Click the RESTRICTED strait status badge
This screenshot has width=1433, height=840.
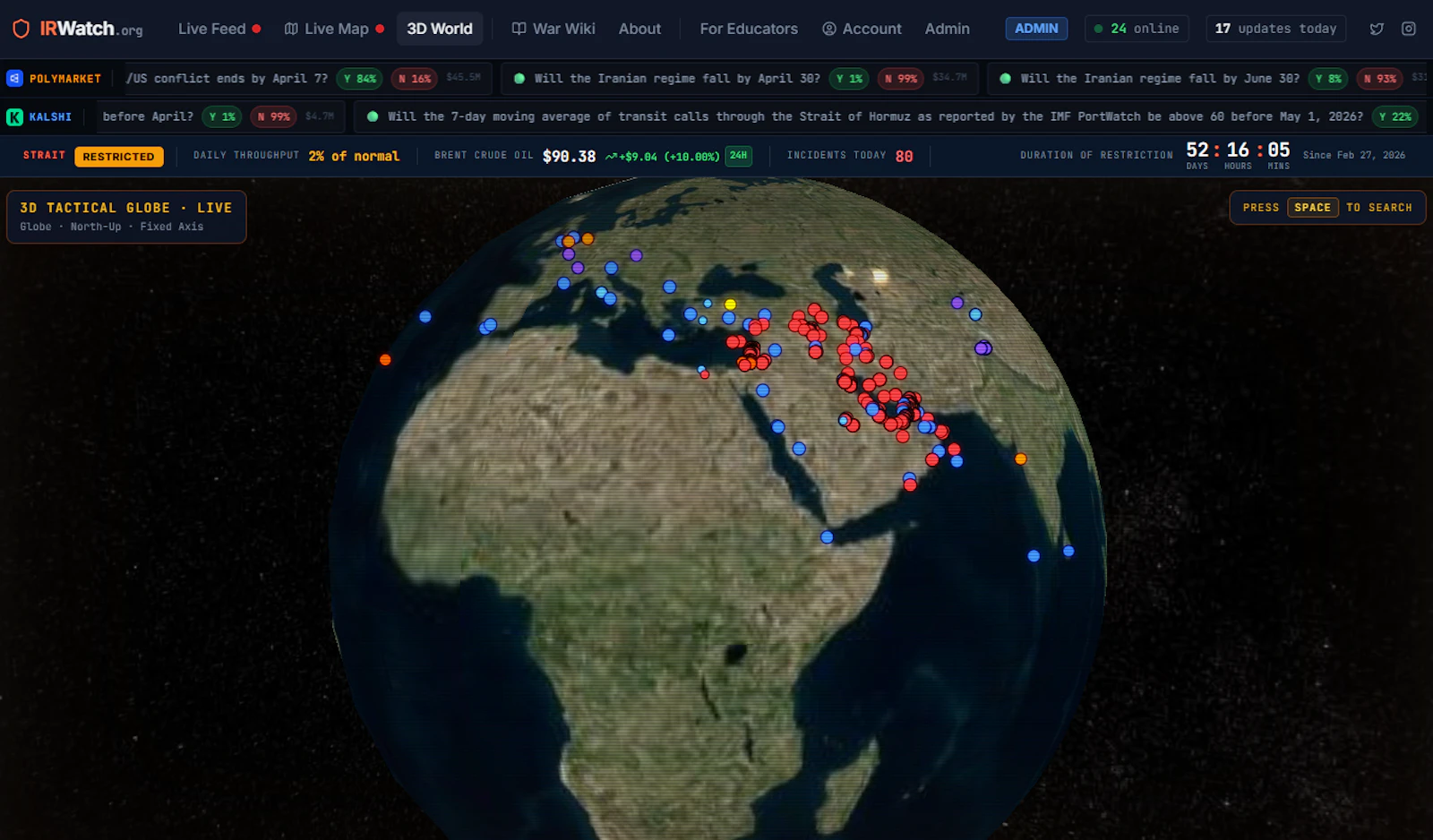point(119,157)
